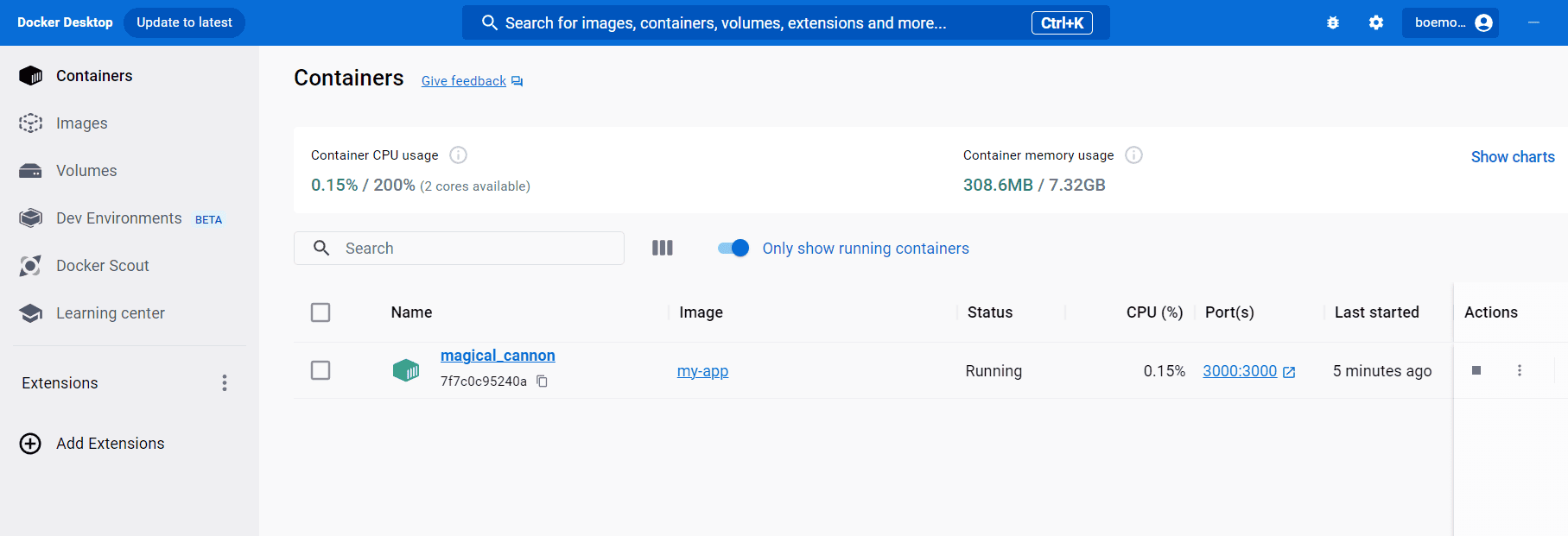Screen dimensions: 1568x536
Task: Click the user account avatar icon
Action: (1484, 22)
